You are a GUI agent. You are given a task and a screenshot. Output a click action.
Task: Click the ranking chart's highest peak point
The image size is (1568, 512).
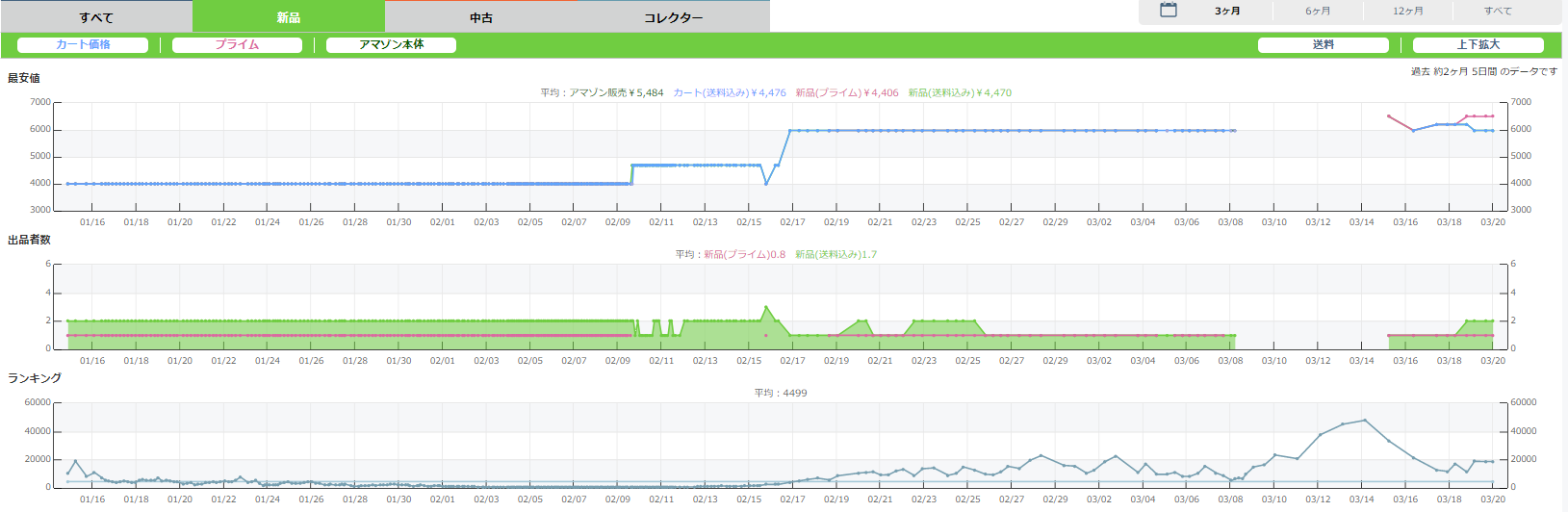(1364, 421)
